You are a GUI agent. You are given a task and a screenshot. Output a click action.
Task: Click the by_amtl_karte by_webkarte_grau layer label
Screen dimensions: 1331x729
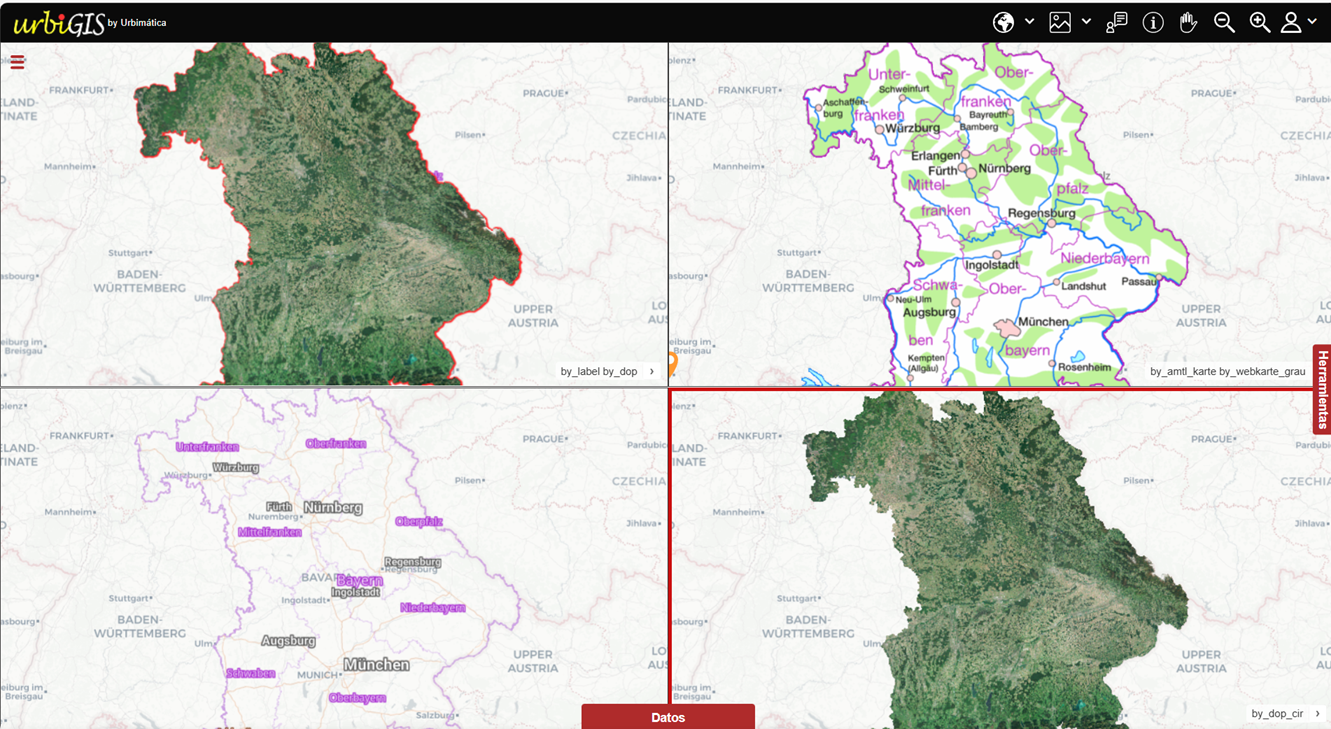tap(1227, 372)
